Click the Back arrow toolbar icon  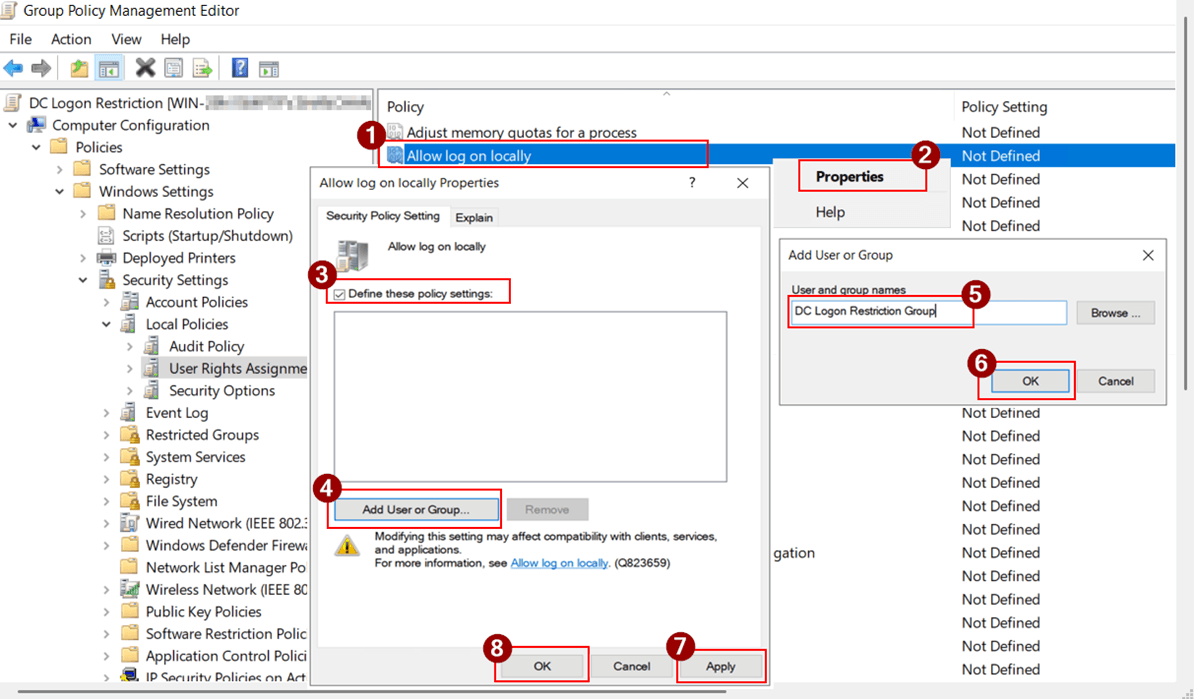coord(13,69)
